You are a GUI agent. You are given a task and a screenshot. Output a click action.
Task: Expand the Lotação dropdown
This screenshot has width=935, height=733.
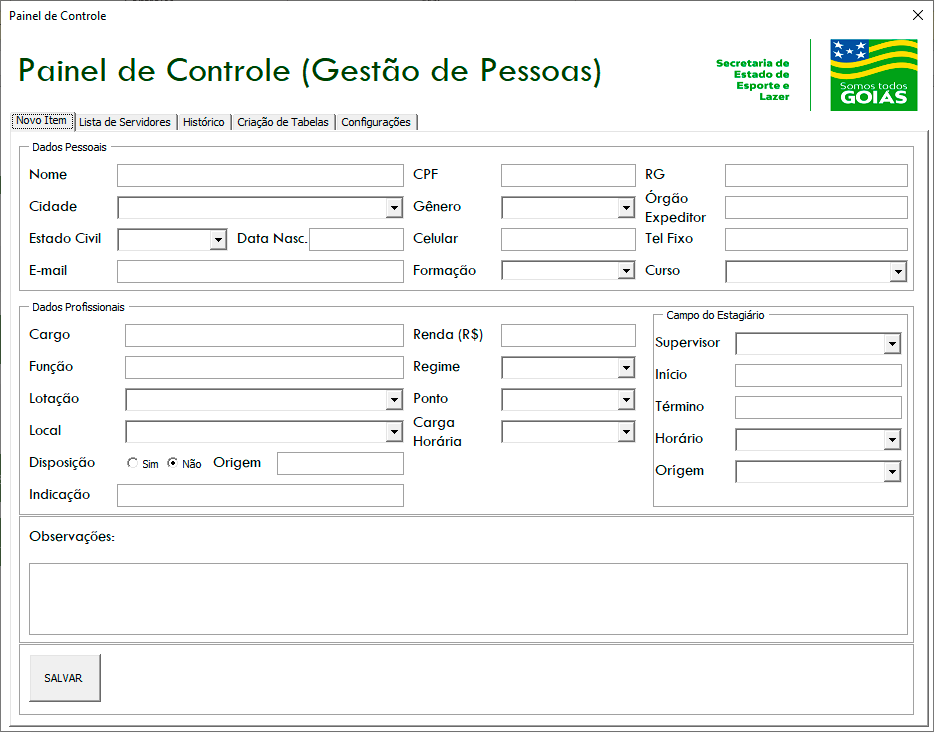394,400
